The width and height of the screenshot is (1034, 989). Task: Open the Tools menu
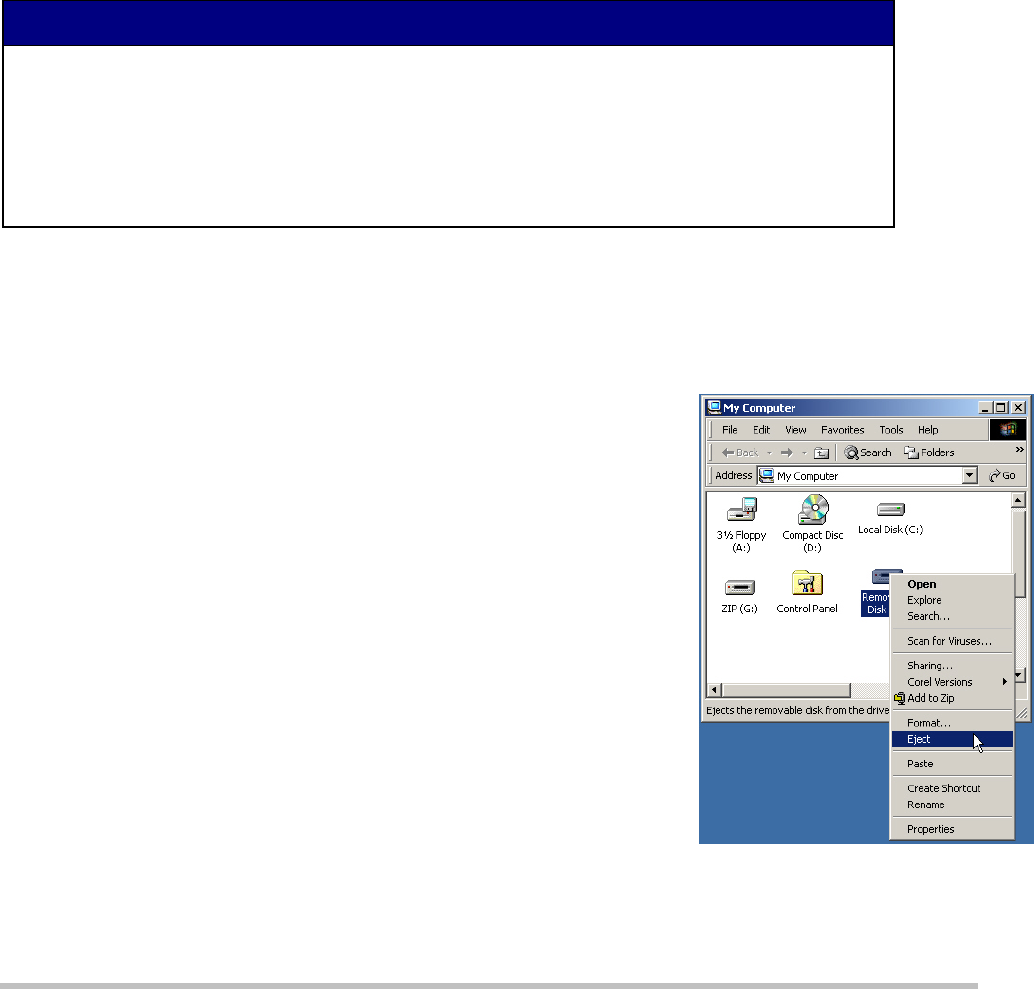892,430
